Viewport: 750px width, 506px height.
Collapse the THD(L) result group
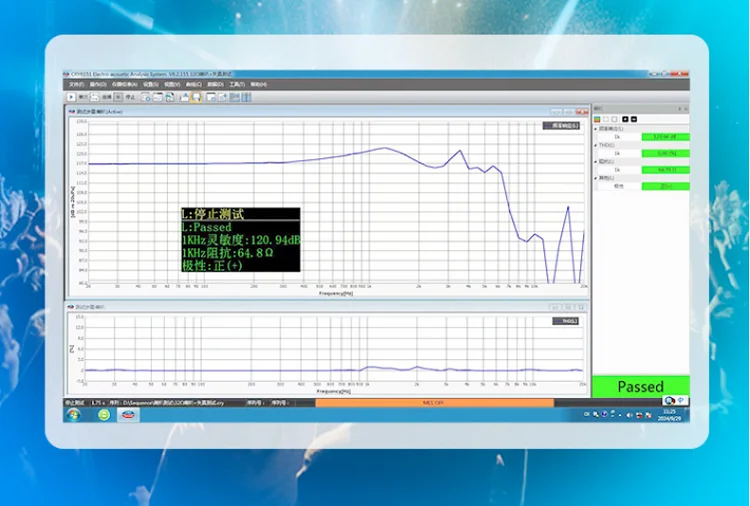(596, 145)
